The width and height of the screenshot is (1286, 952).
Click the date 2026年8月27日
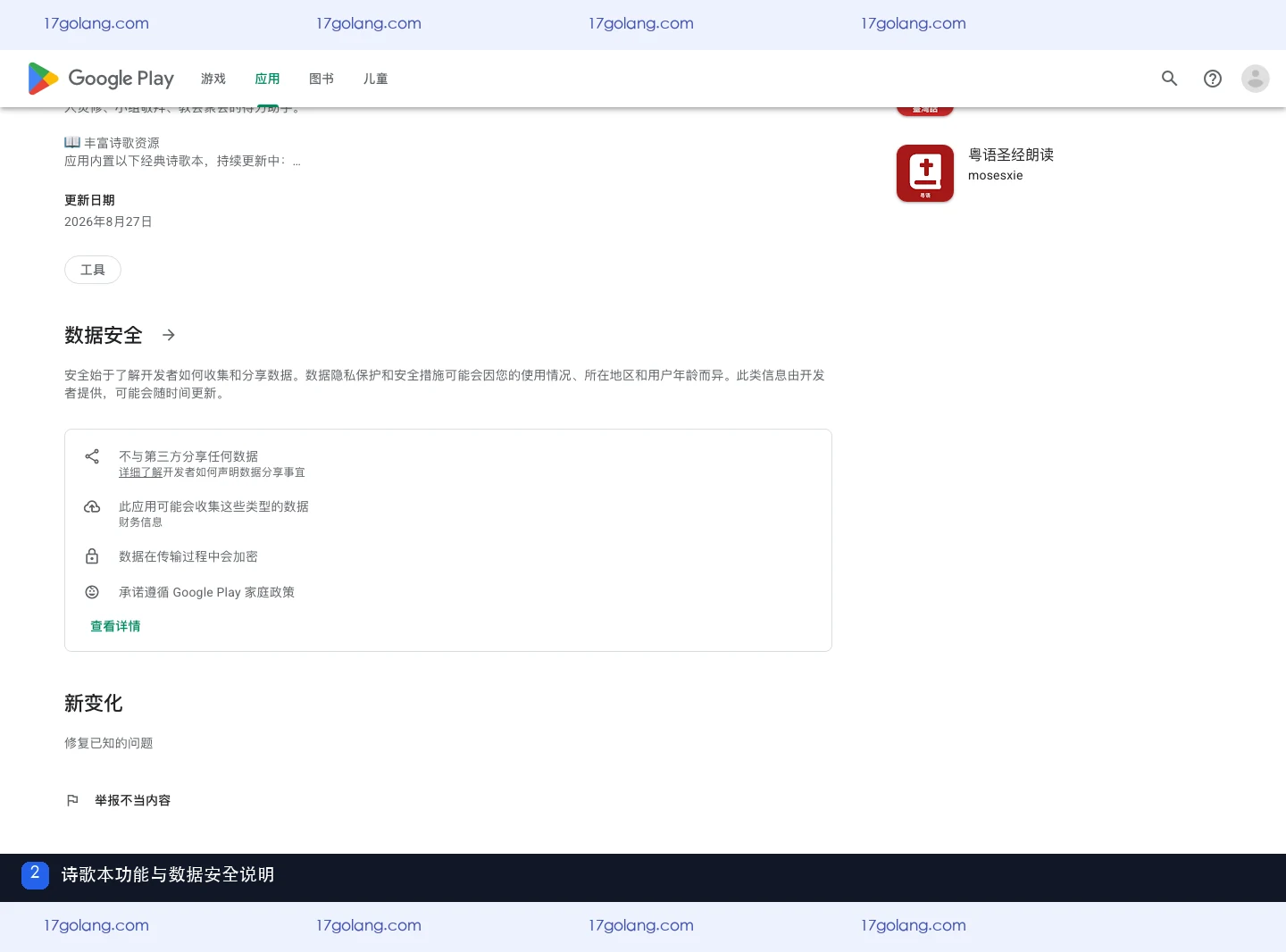pyautogui.click(x=108, y=221)
